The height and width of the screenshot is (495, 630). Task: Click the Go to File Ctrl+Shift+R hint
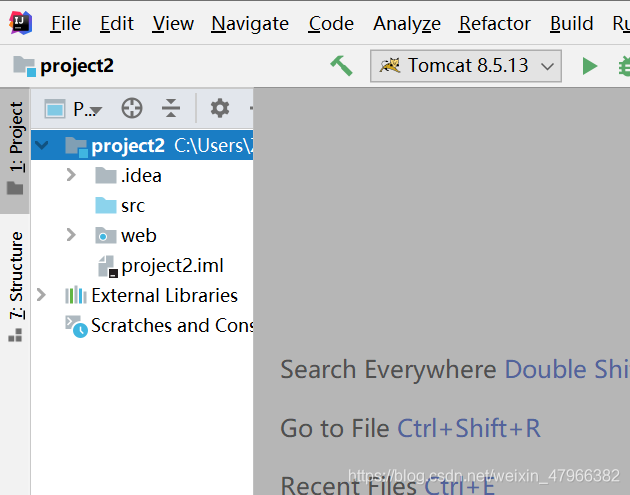[x=410, y=428]
